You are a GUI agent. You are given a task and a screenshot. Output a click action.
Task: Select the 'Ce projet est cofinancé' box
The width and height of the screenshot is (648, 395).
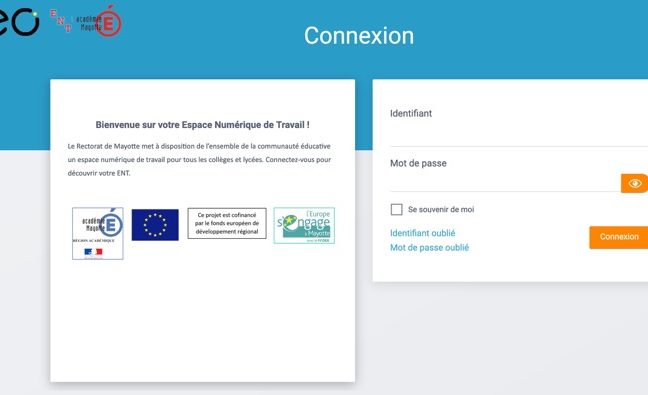pyautogui.click(x=227, y=224)
